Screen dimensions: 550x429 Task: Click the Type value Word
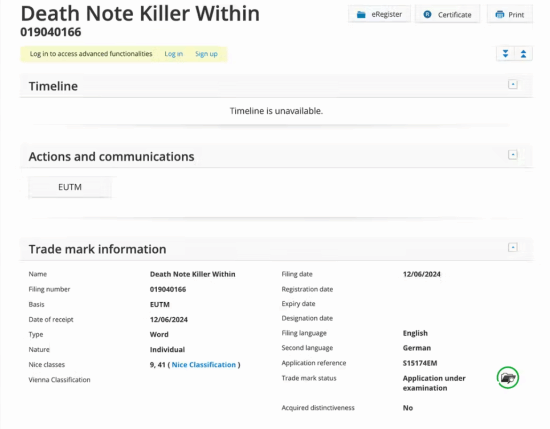[x=159, y=335]
